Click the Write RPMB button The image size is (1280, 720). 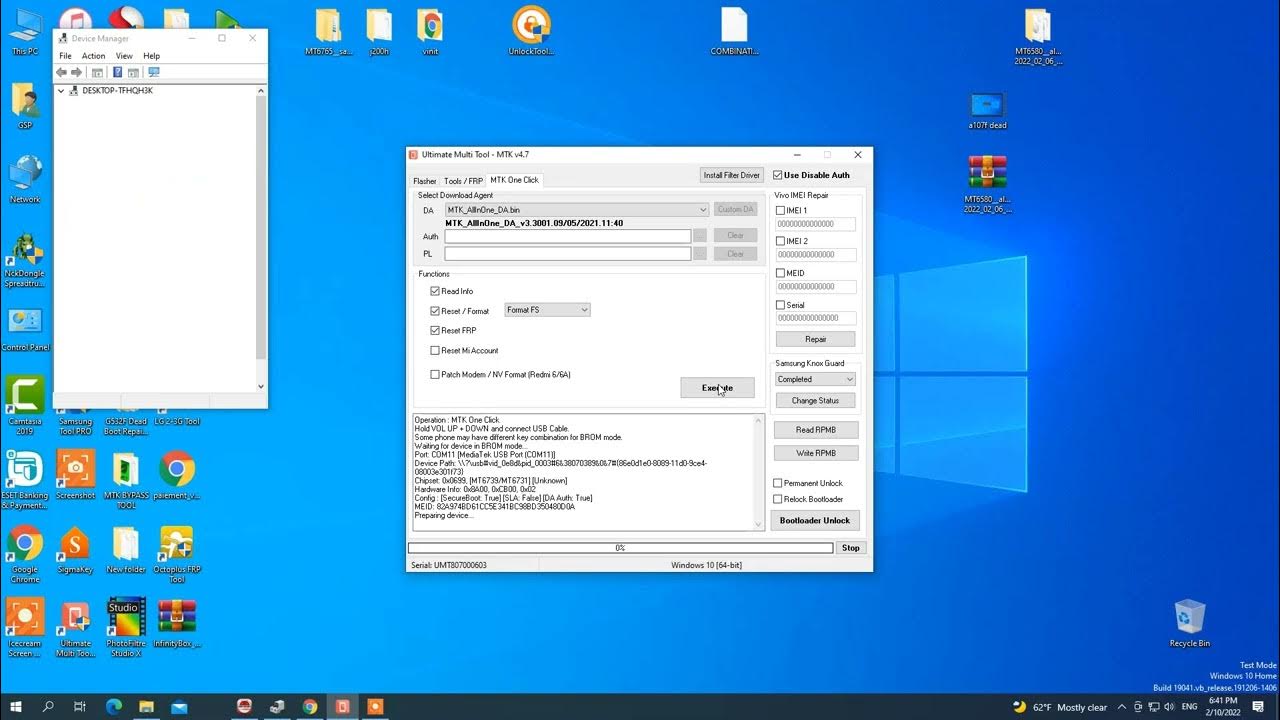point(816,453)
